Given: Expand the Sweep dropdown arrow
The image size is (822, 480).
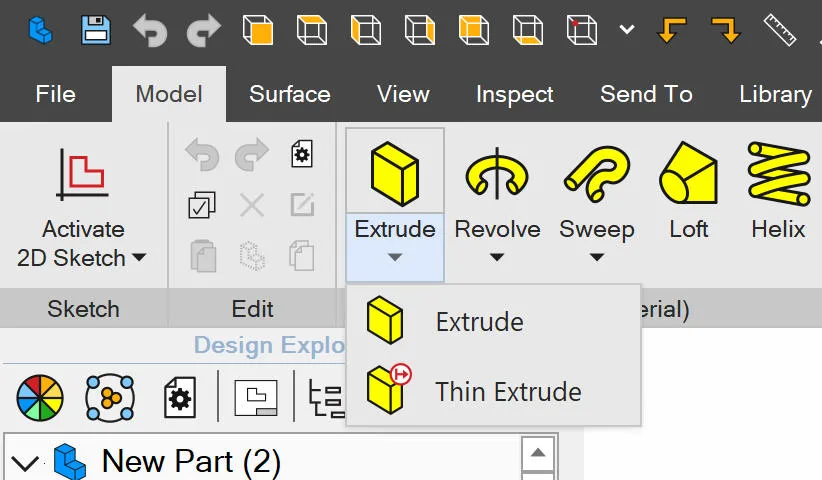Looking at the screenshot, I should pos(597,257).
